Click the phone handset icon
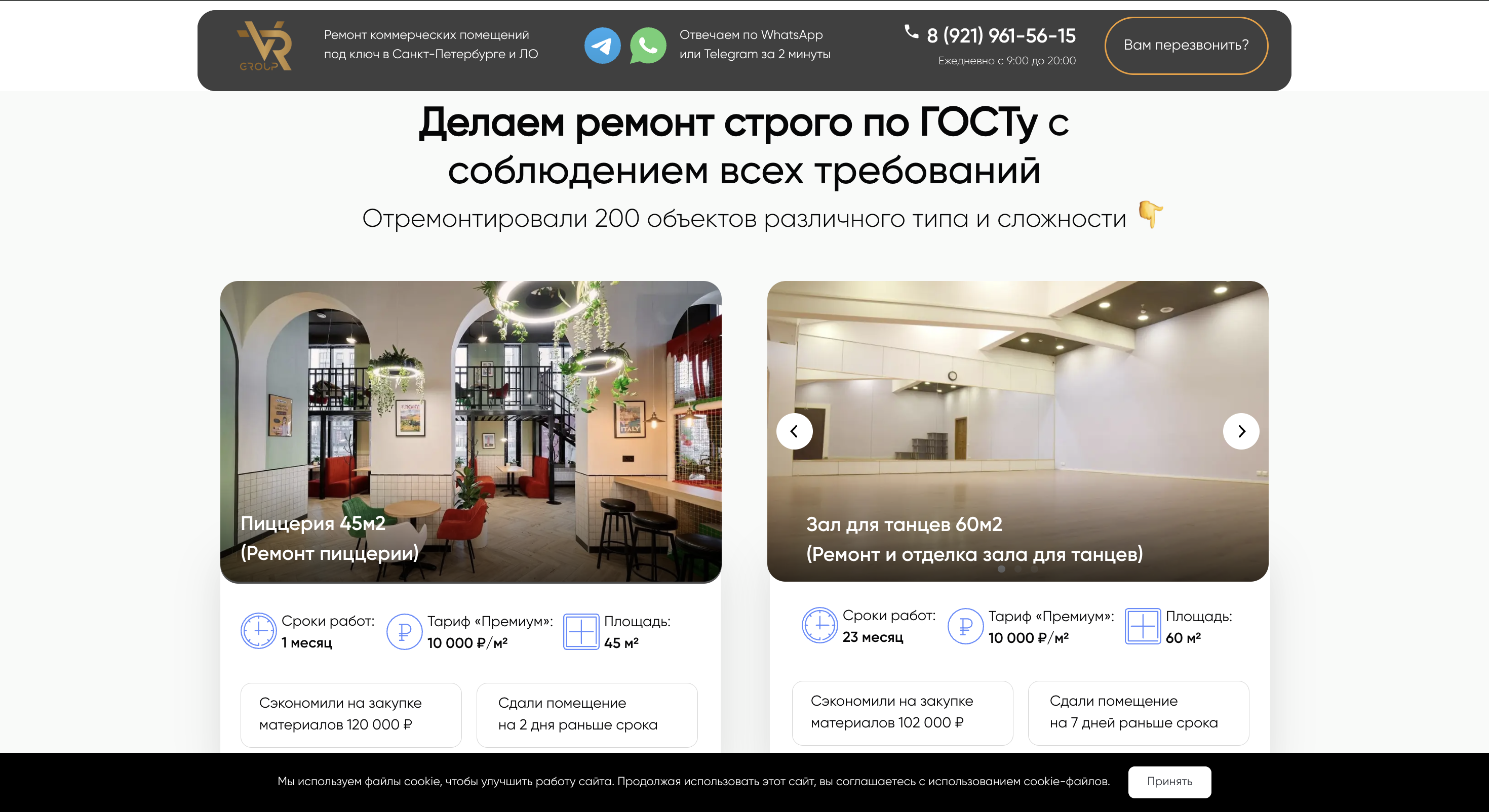 [x=911, y=31]
